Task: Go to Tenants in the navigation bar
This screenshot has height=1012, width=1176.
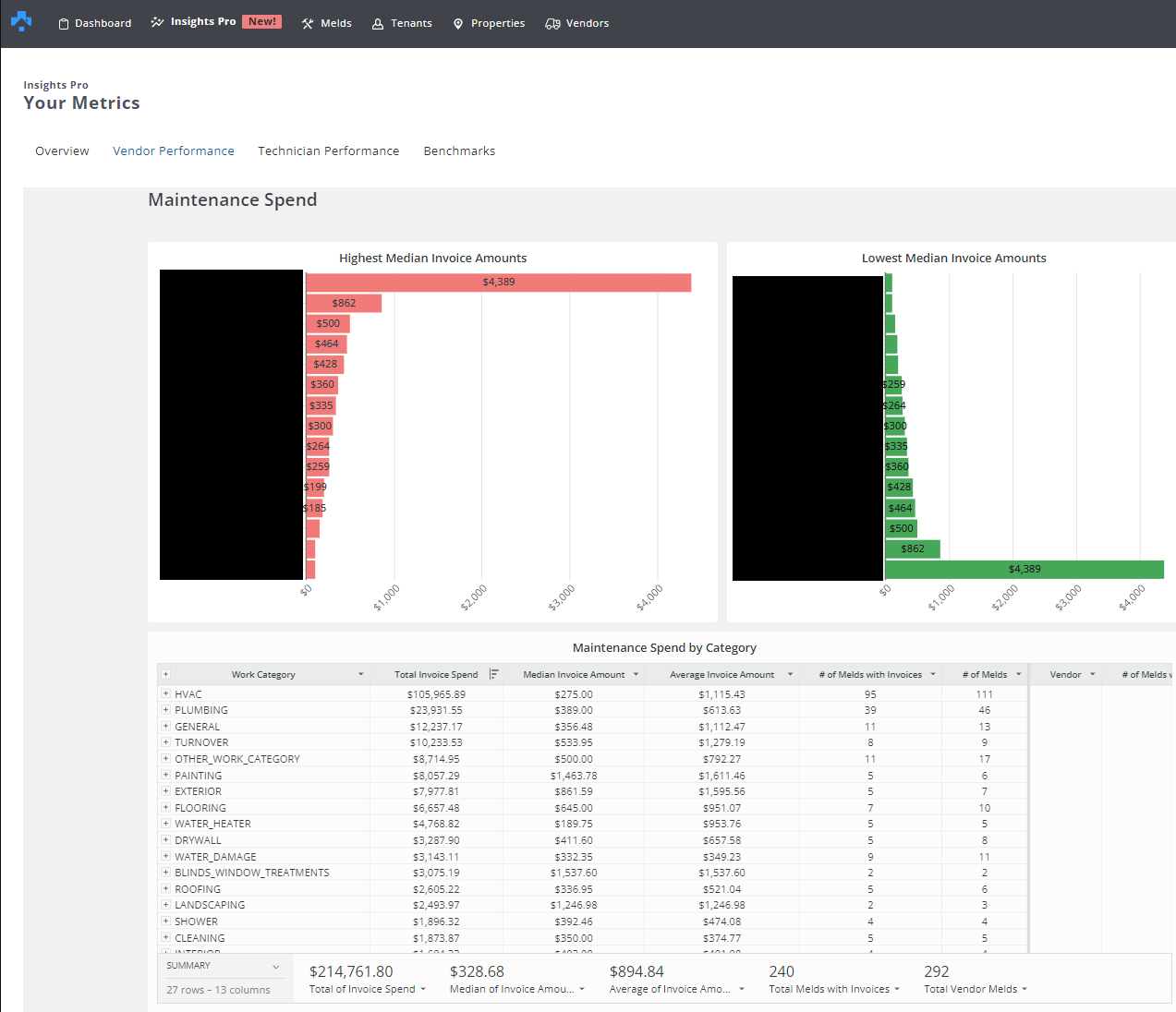Action: click(x=402, y=23)
